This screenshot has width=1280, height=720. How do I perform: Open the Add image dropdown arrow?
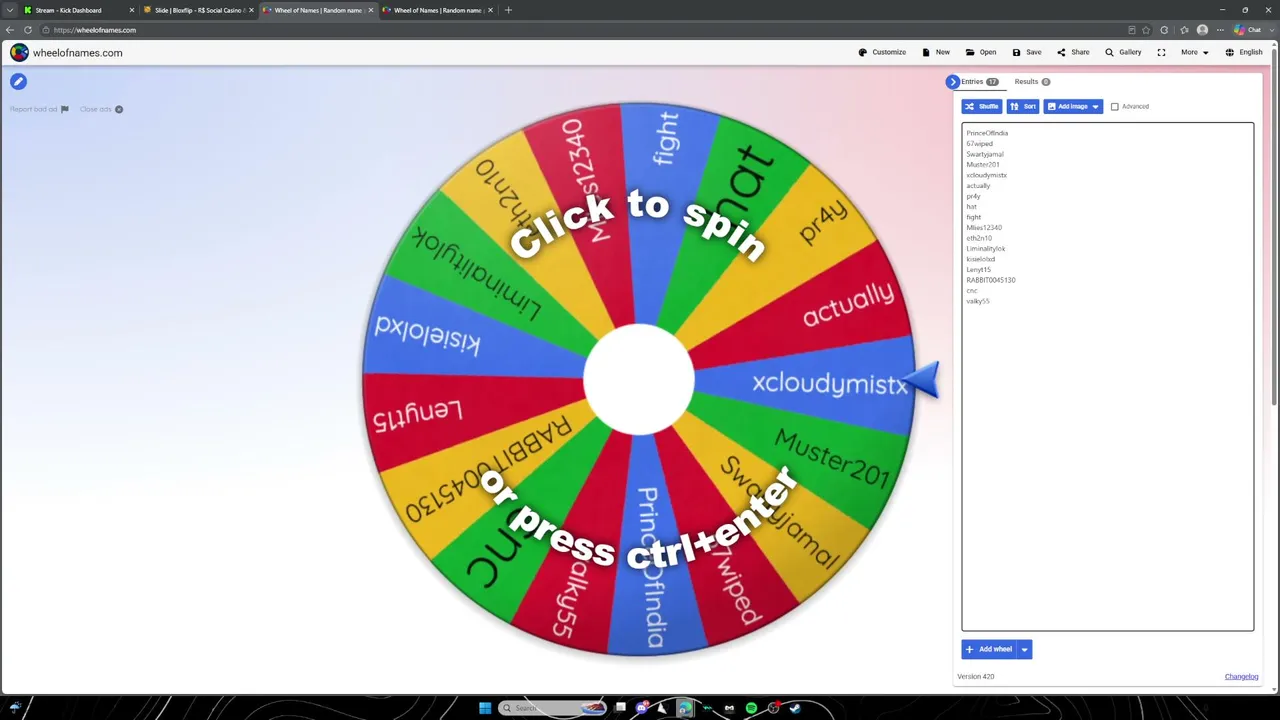[1096, 106]
